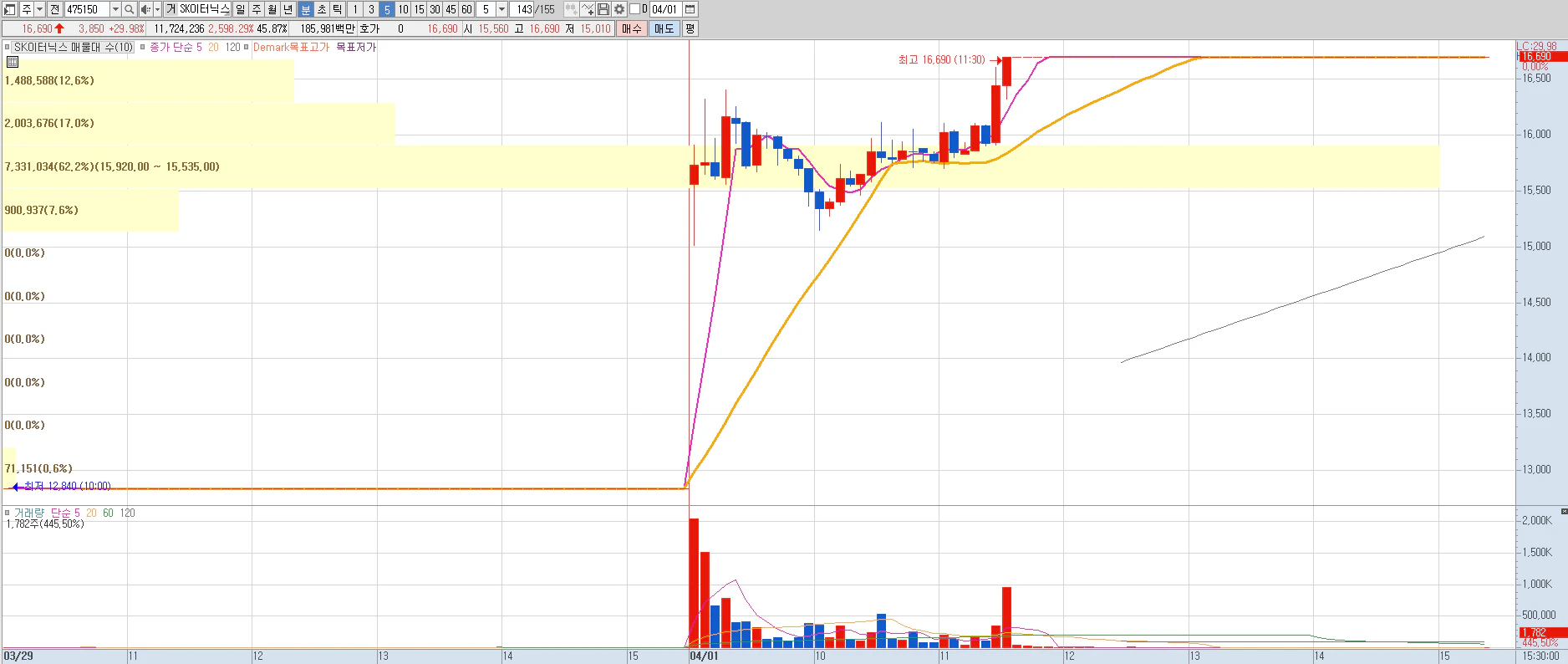The height and width of the screenshot is (664, 1568).
Task: Click the blue 매도 sell button
Action: click(x=664, y=28)
